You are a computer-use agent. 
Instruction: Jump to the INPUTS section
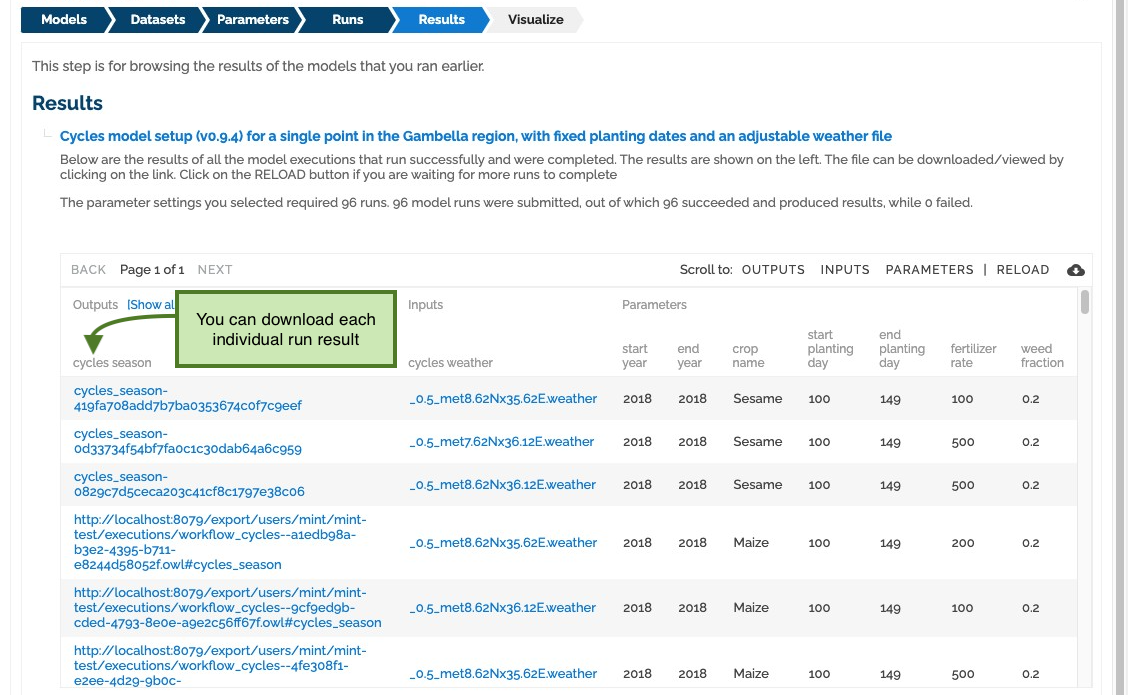[845, 270]
